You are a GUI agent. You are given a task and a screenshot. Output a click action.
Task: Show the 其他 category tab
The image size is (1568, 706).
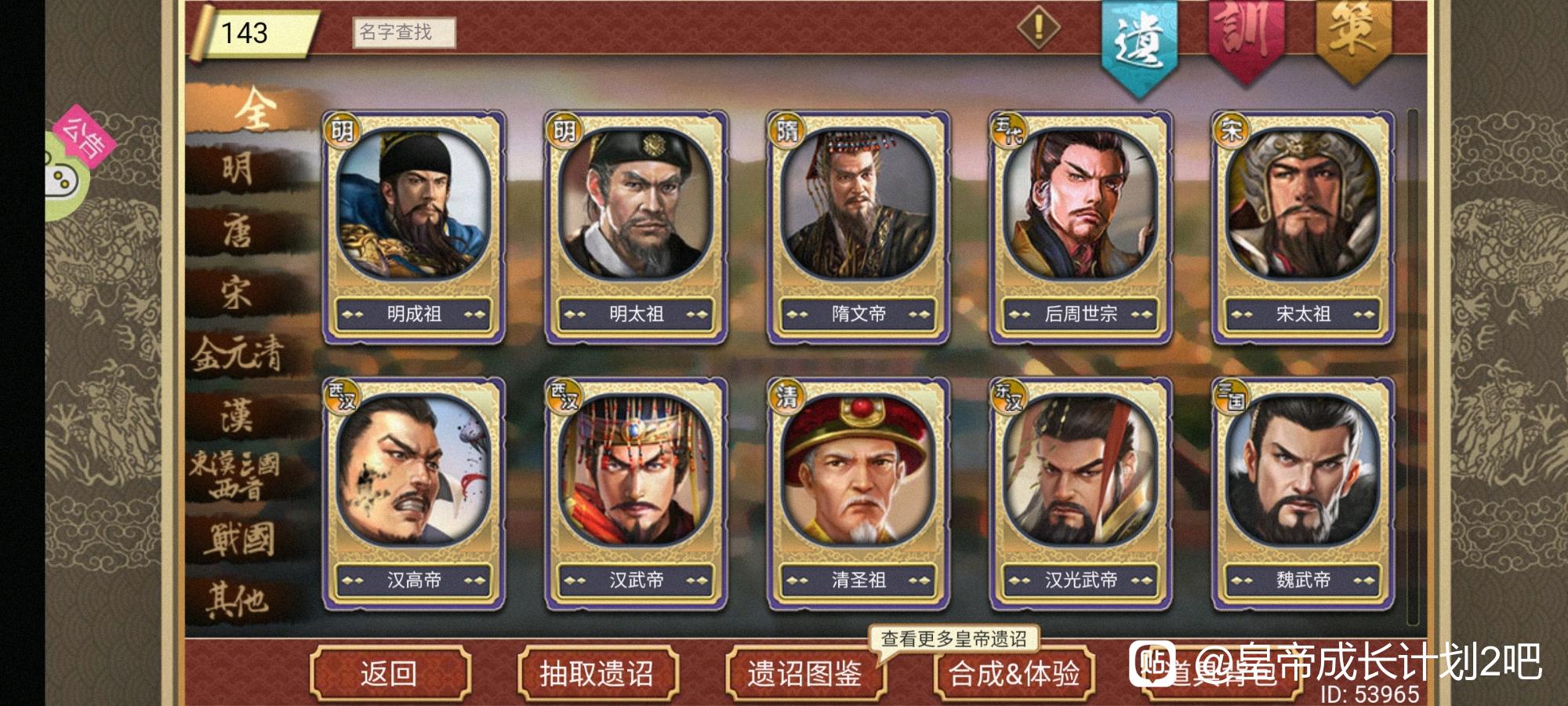238,600
